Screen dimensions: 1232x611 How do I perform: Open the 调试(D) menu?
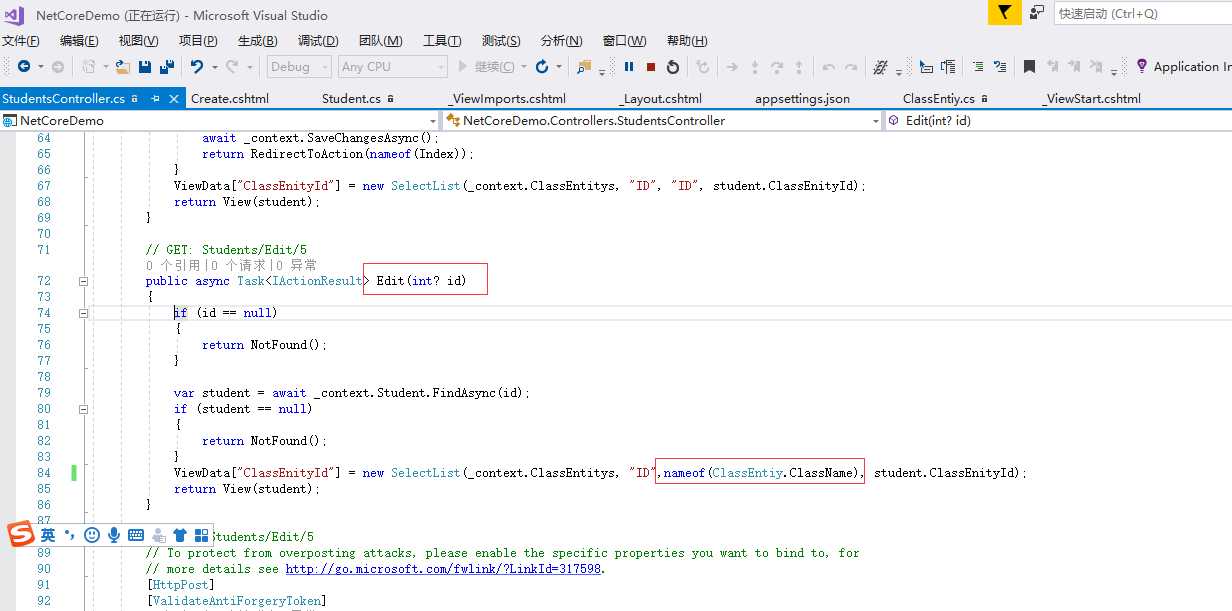point(318,41)
